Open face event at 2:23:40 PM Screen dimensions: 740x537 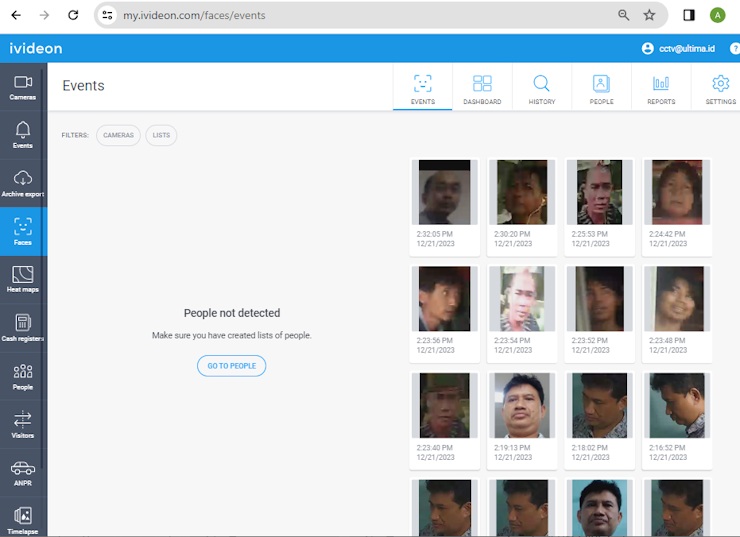pyautogui.click(x=445, y=420)
